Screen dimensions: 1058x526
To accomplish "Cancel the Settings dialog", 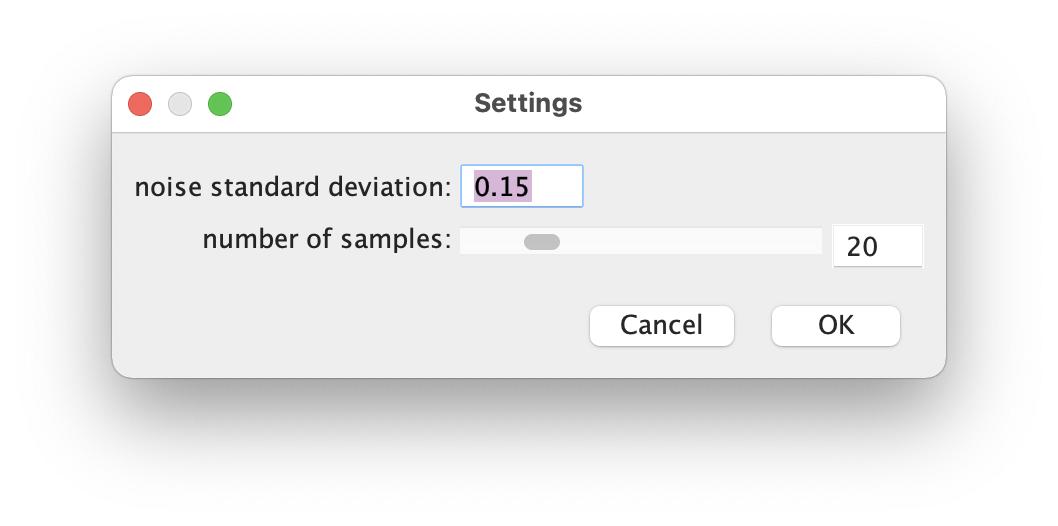I will point(662,326).
